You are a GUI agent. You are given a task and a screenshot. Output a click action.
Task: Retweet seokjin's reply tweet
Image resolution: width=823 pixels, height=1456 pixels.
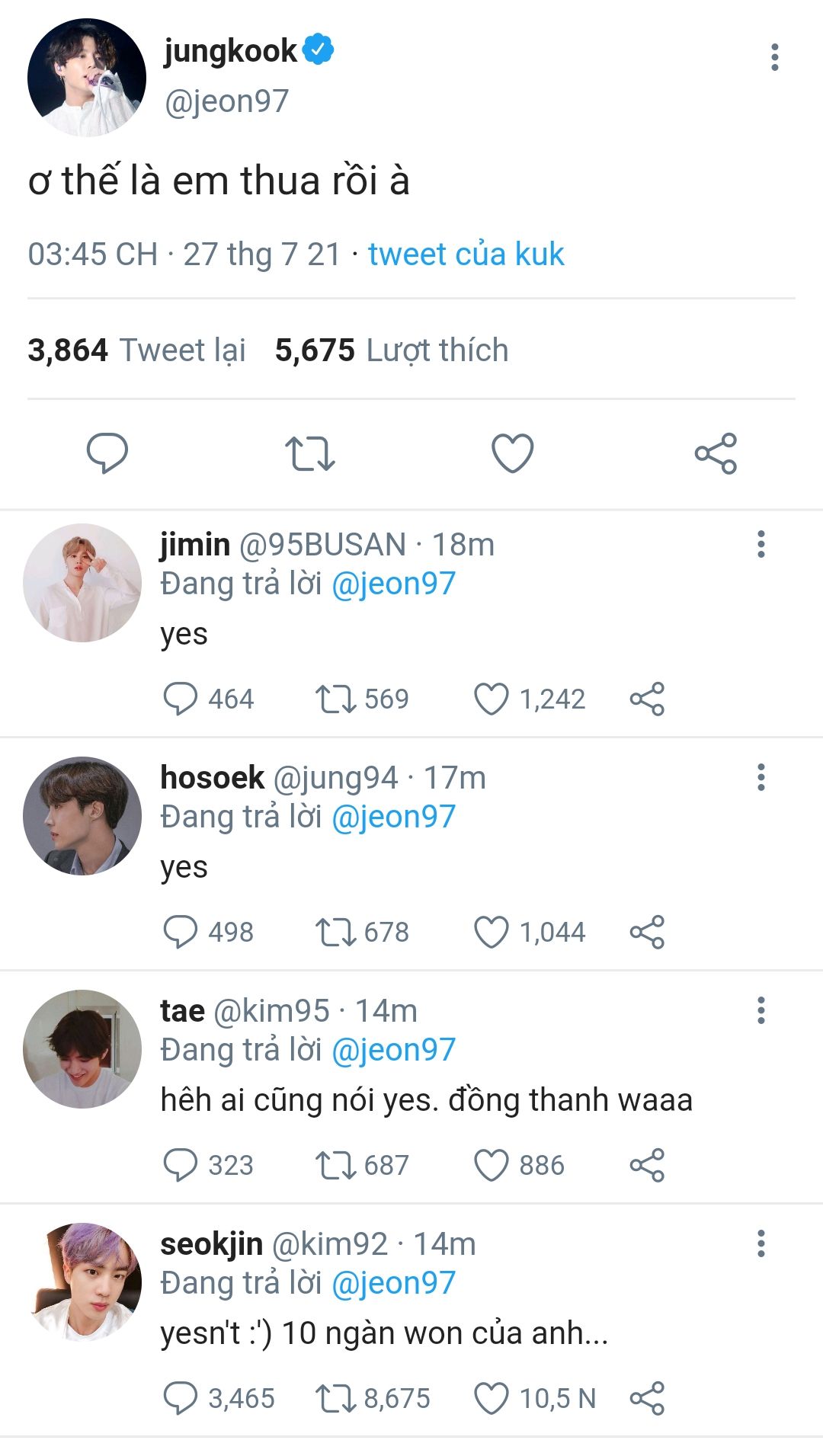pyautogui.click(x=336, y=1398)
